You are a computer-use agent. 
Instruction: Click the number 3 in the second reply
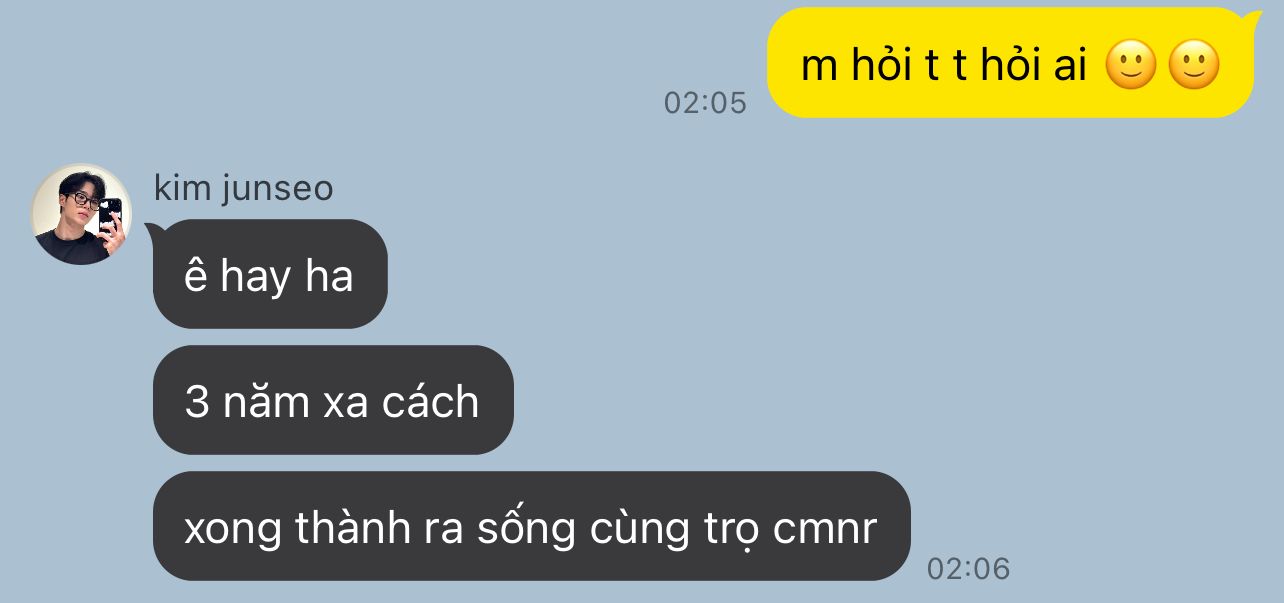[197, 402]
